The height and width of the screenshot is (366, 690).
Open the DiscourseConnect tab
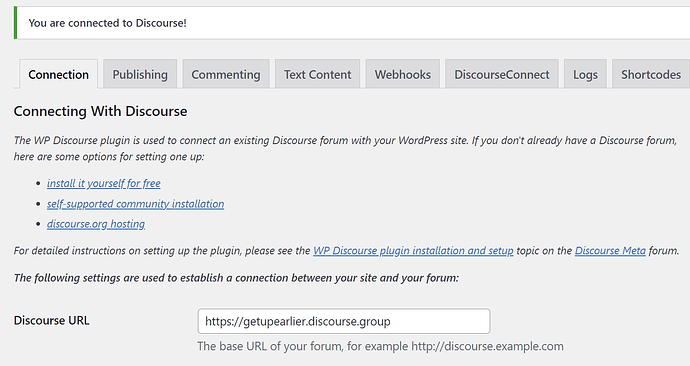[x=502, y=74]
